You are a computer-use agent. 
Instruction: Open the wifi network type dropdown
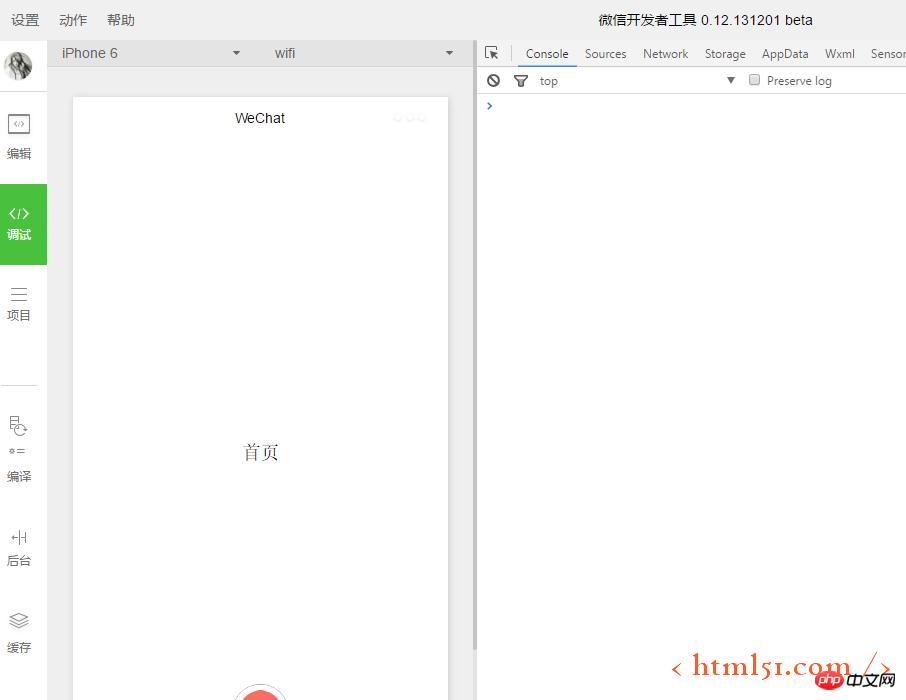(362, 53)
